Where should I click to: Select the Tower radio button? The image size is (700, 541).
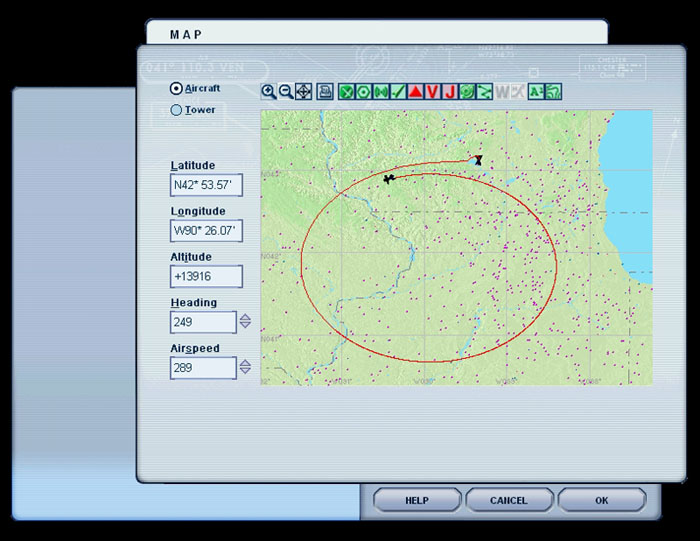(177, 110)
